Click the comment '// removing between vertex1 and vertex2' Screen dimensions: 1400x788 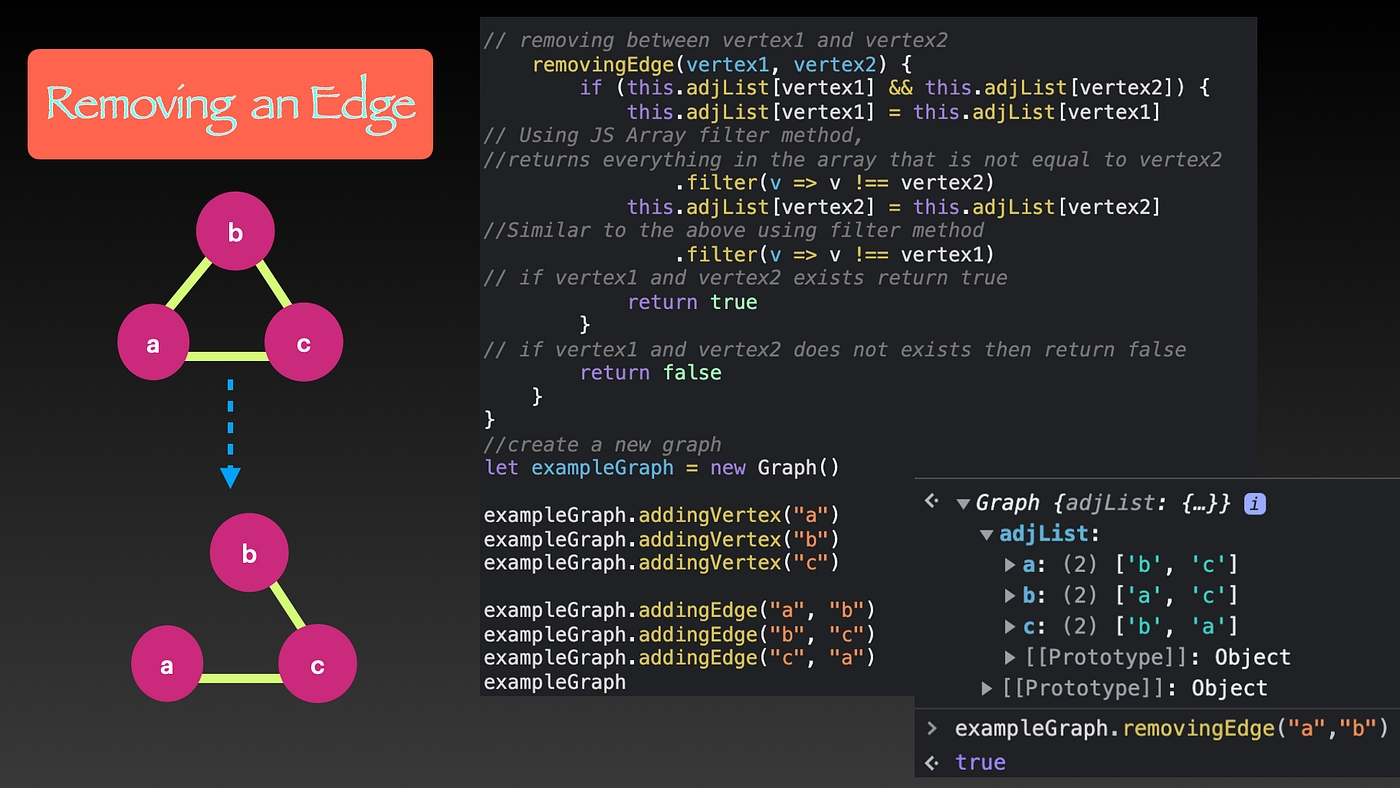[716, 41]
